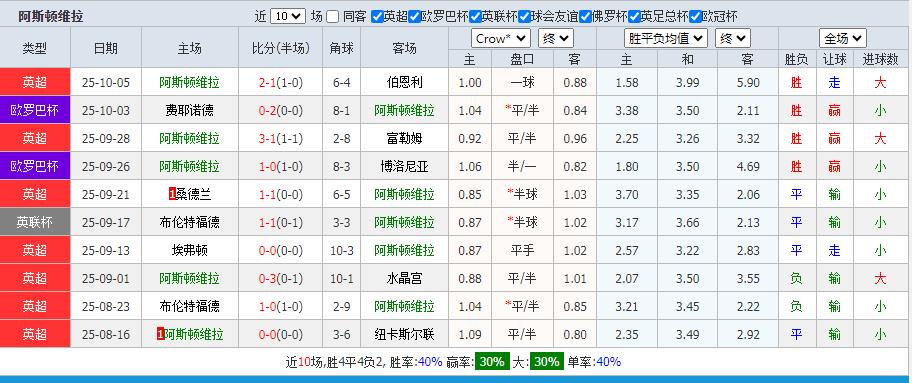
Task: Open the Crow* bookmaker dropdown
Action: pos(501,39)
